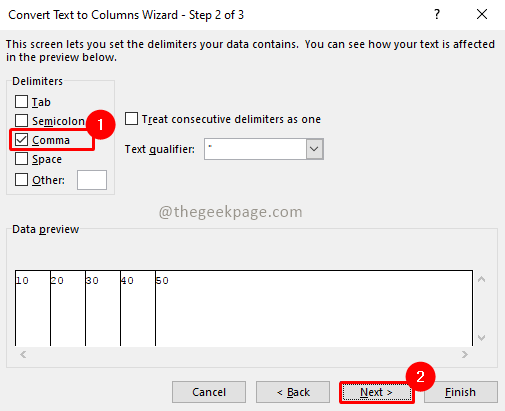Click the data preview up scroll arrow
This screenshot has height=411, width=505.
click(481, 279)
